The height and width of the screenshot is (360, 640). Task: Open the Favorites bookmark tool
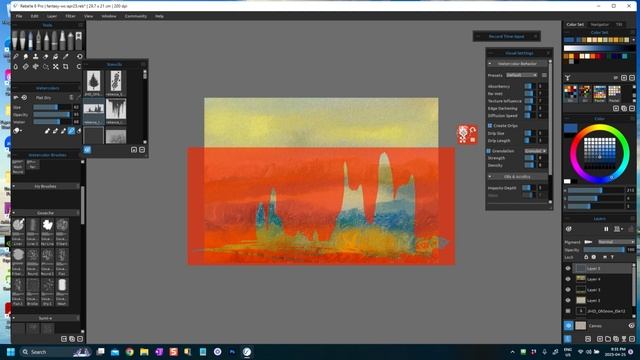point(78,40)
